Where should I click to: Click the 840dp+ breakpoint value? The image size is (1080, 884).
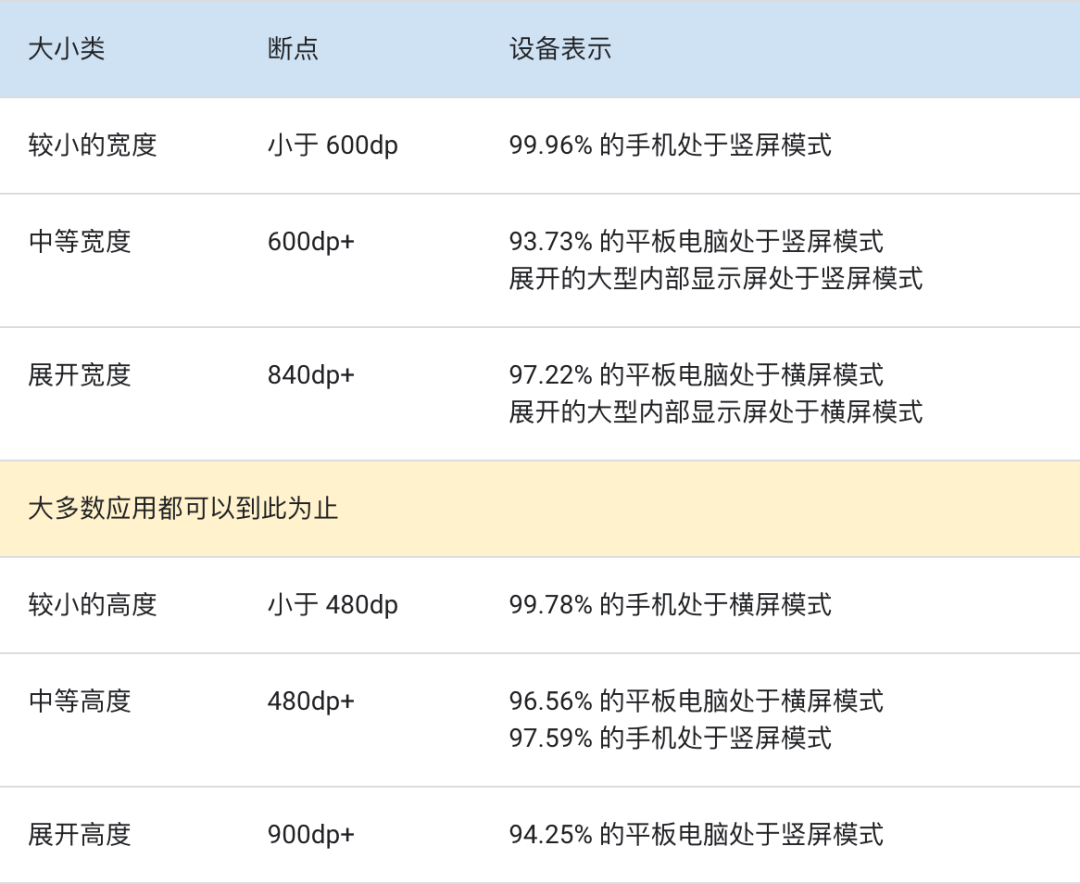[311, 375]
